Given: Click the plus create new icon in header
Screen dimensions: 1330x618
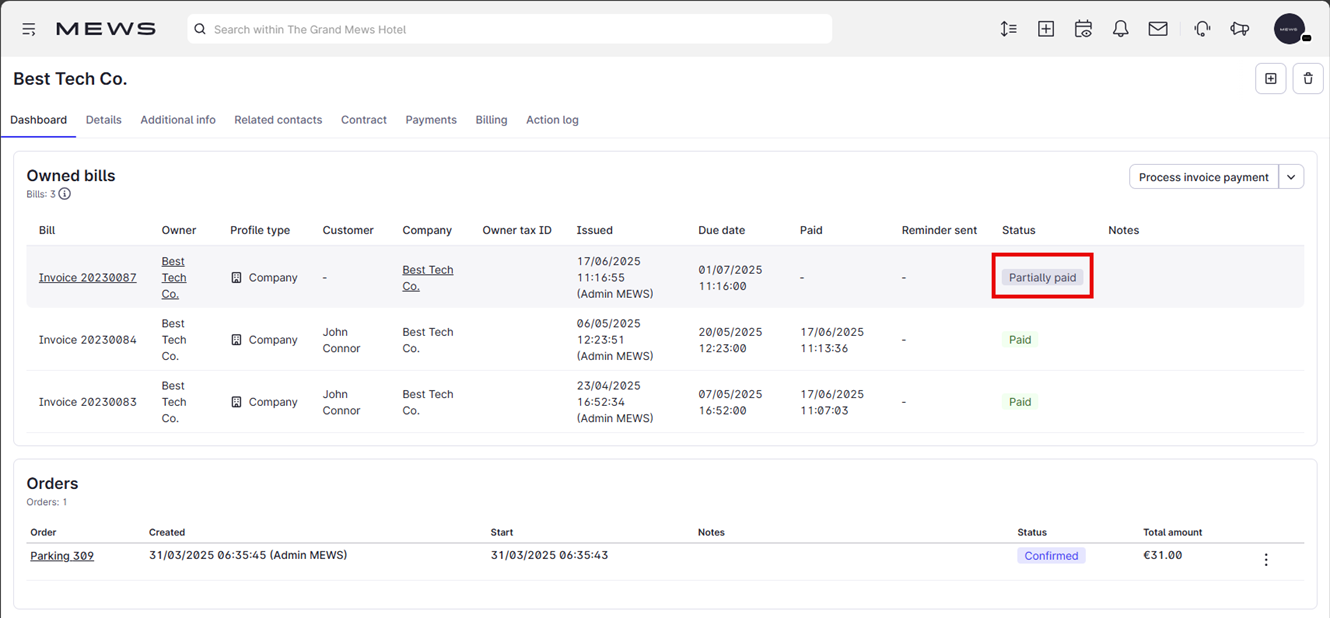Looking at the screenshot, I should pyautogui.click(x=1046, y=29).
